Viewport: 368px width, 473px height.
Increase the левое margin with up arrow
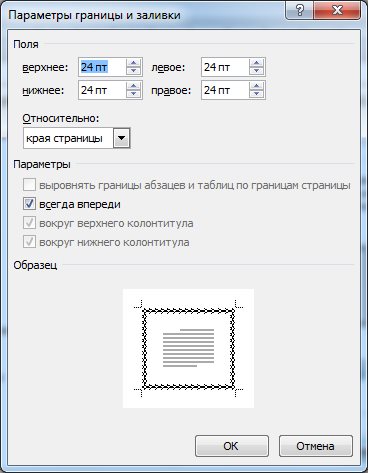(256, 63)
